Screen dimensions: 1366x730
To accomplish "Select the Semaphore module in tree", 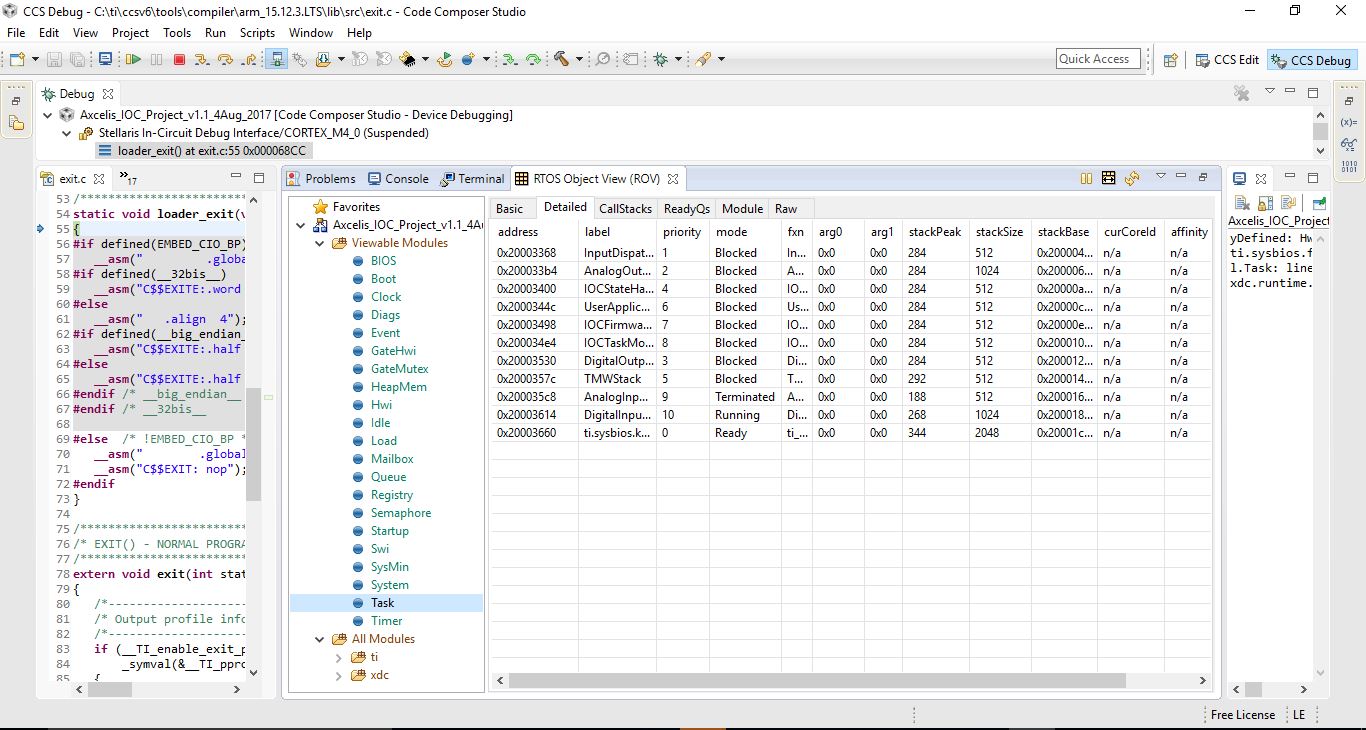I will tap(401, 513).
